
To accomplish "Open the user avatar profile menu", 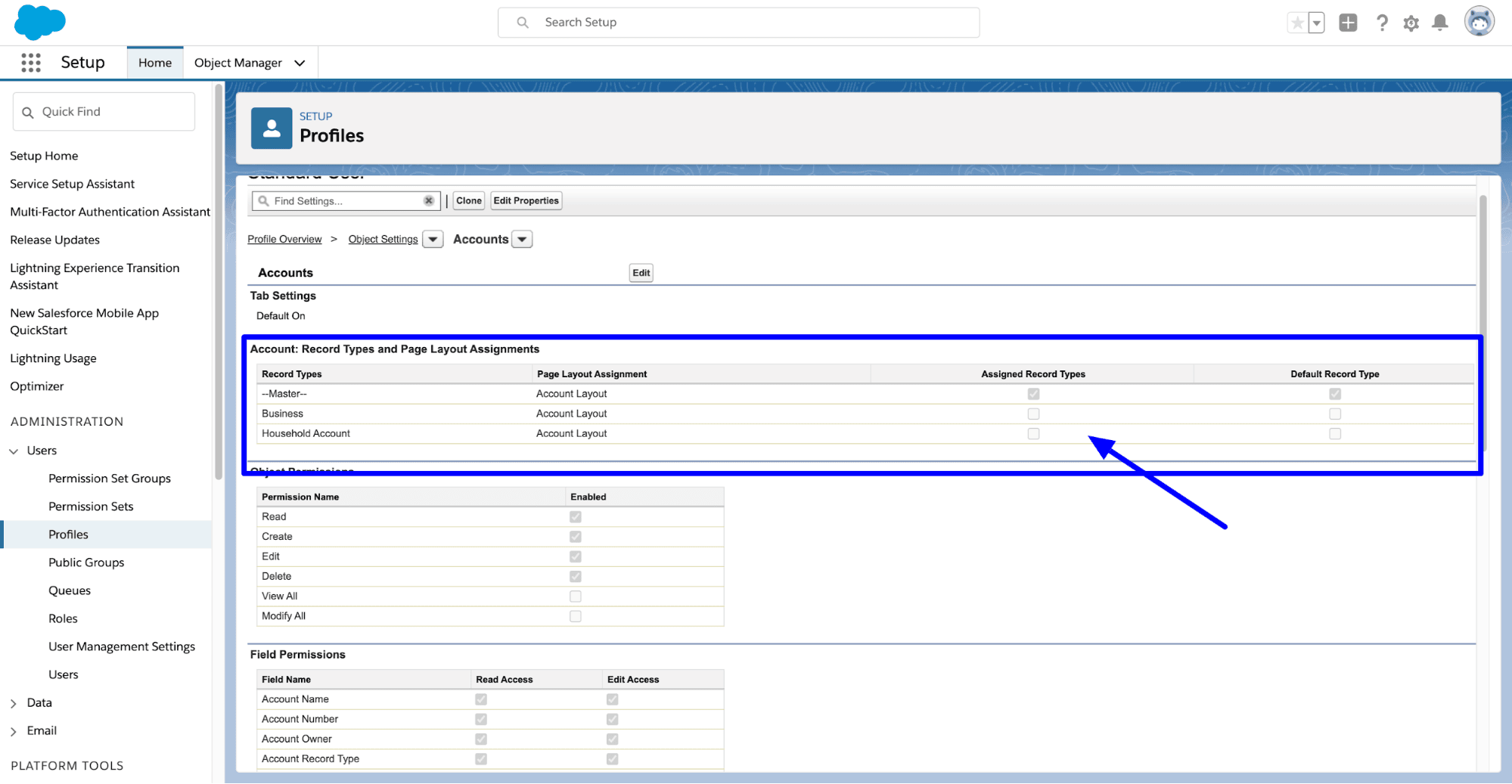I will pos(1479,22).
